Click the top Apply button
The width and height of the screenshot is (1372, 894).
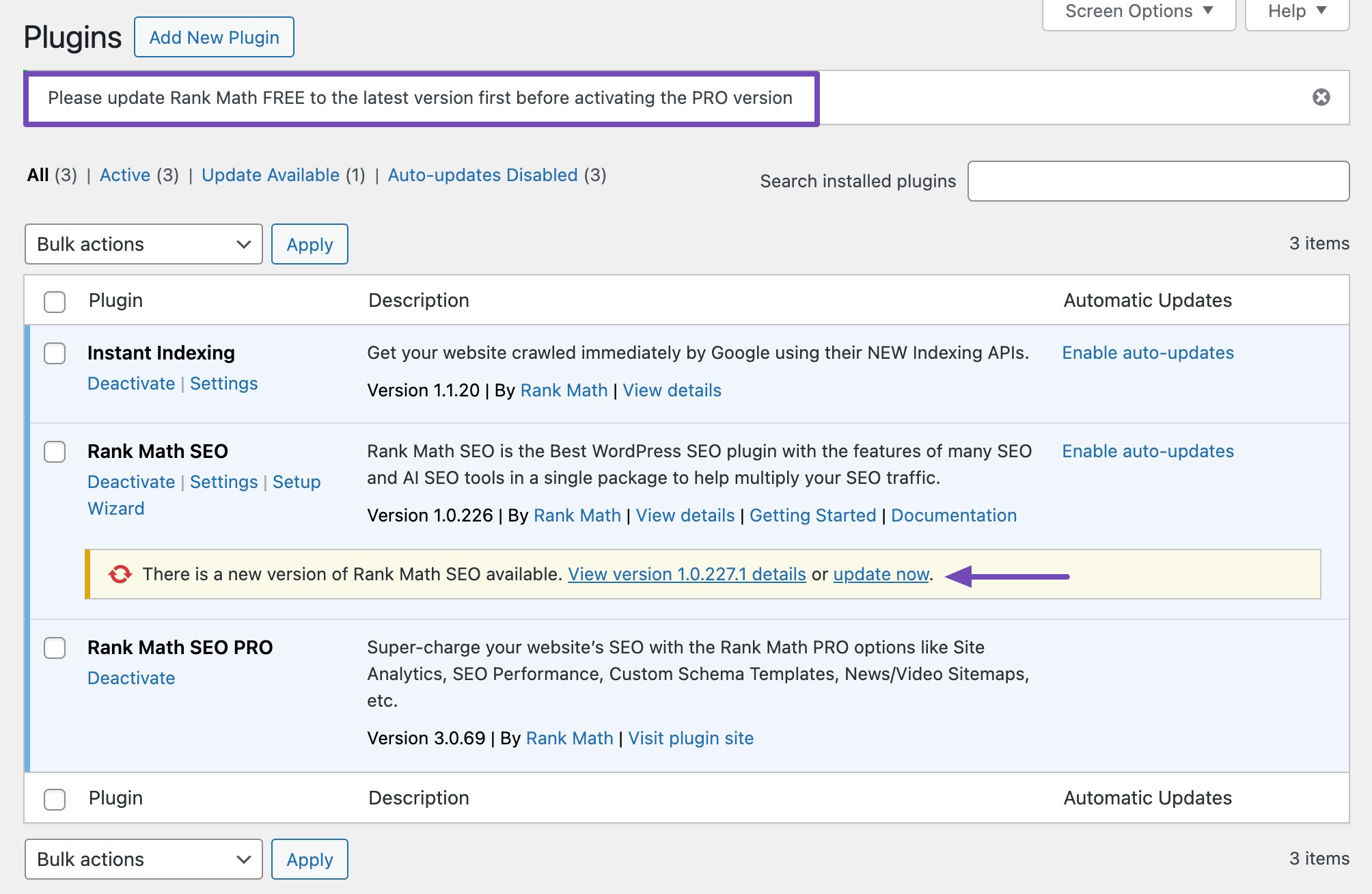(x=310, y=244)
